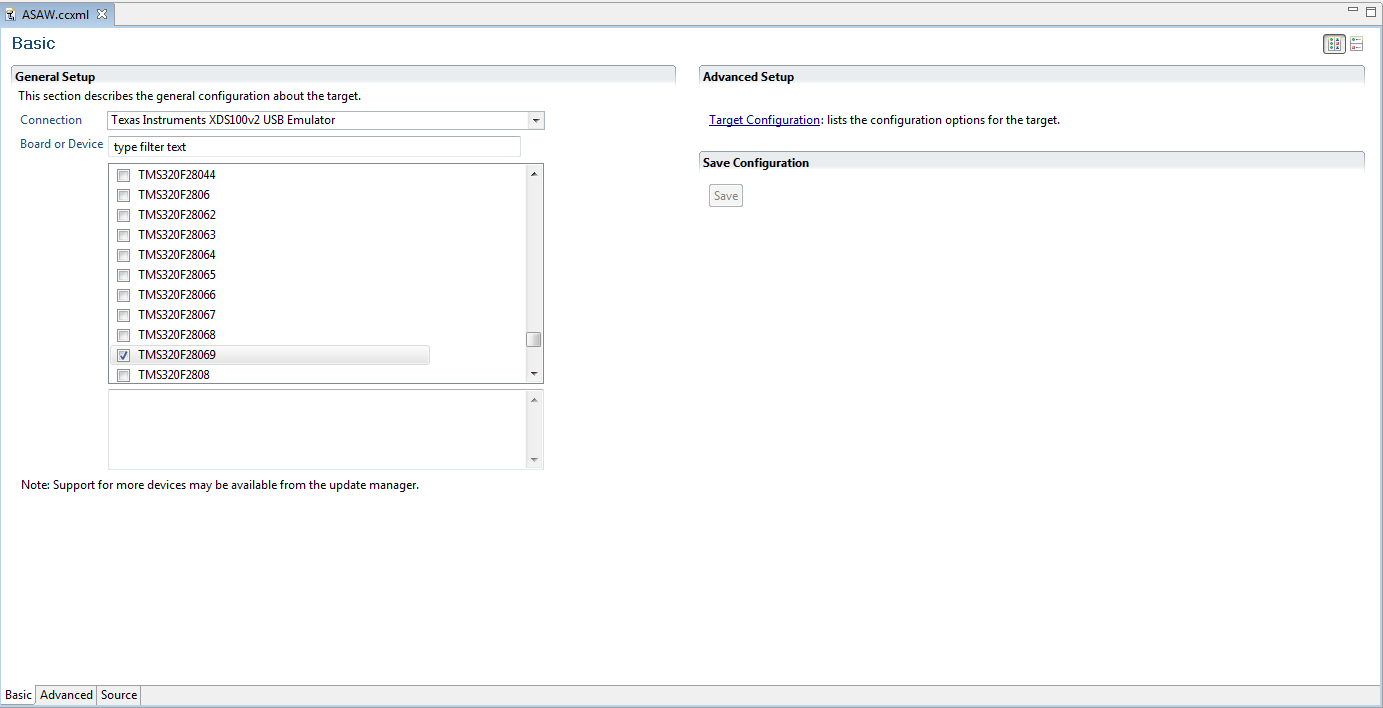Open the Target Configuration link
This screenshot has height=708, width=1383.
coord(764,120)
